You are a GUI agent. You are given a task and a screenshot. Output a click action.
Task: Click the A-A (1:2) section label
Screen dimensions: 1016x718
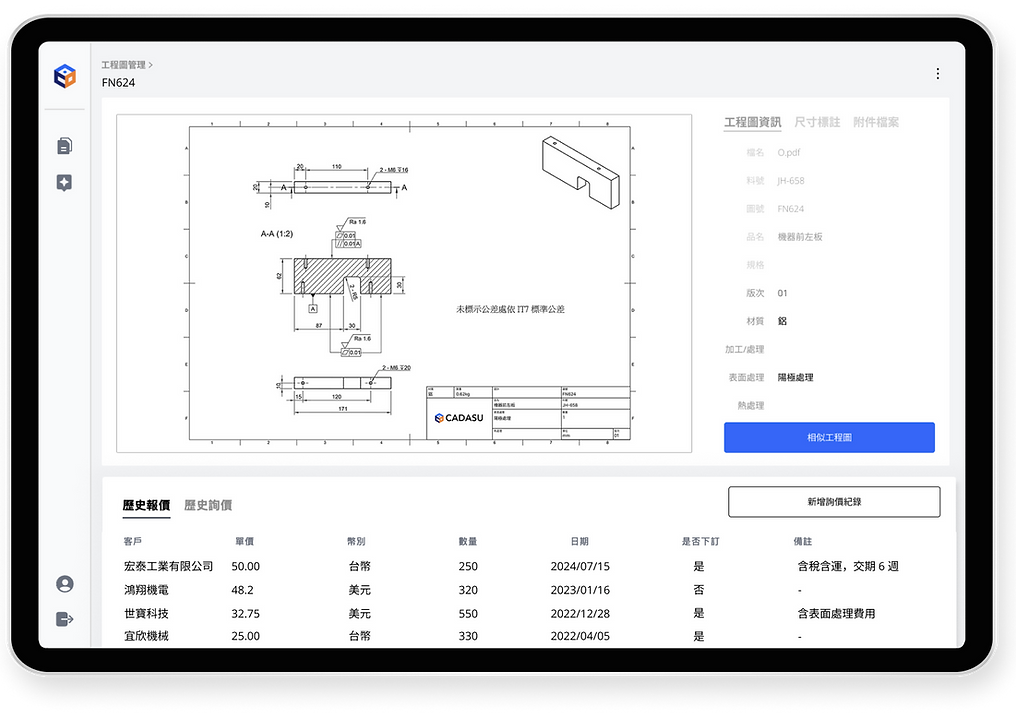pos(277,234)
